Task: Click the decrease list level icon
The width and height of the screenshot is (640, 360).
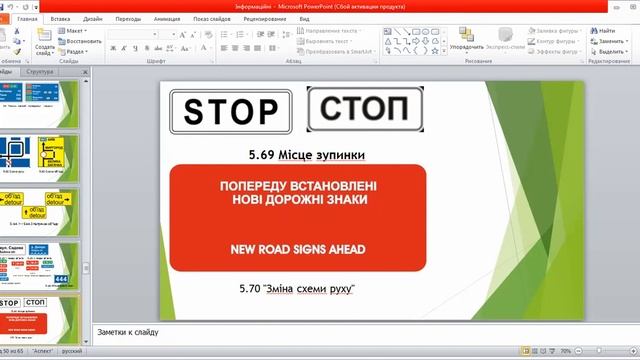Action: coord(260,35)
